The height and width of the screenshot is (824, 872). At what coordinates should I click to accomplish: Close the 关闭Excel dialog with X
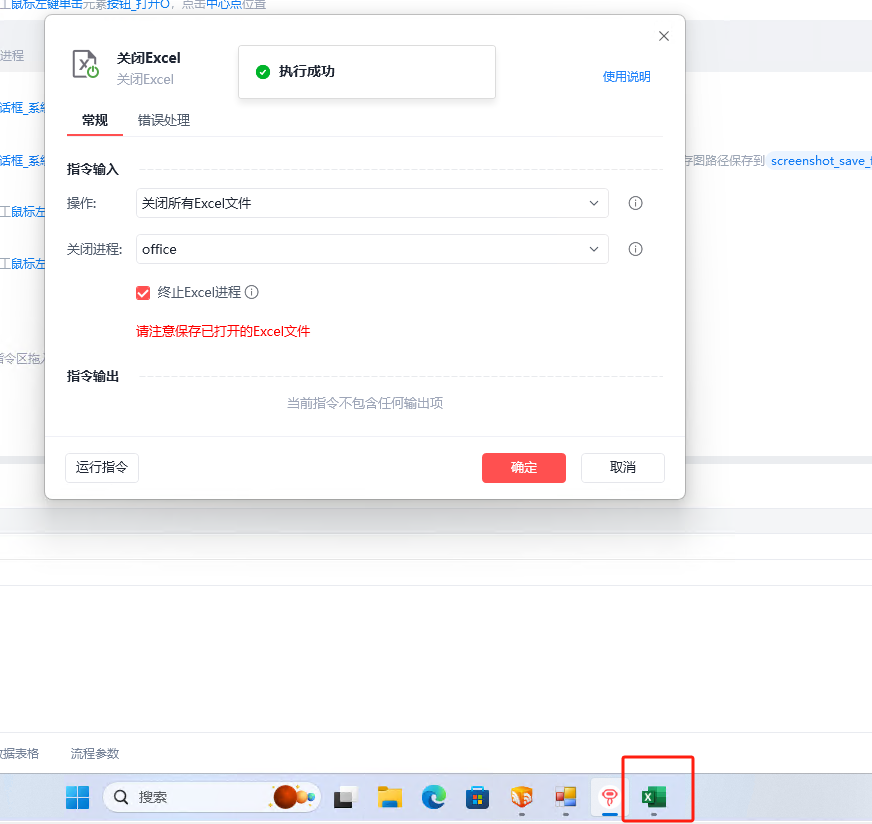coord(663,36)
